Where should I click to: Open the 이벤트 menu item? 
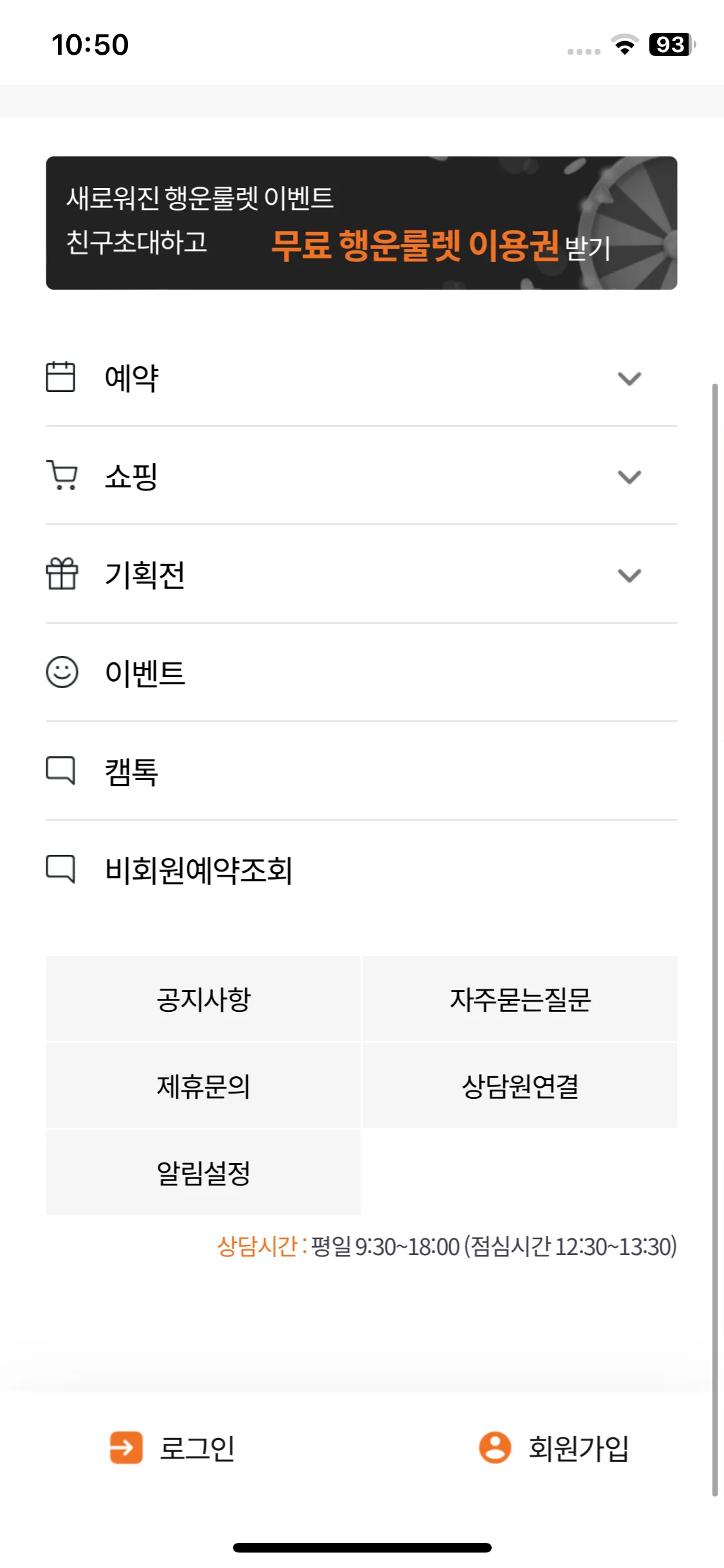tap(362, 673)
